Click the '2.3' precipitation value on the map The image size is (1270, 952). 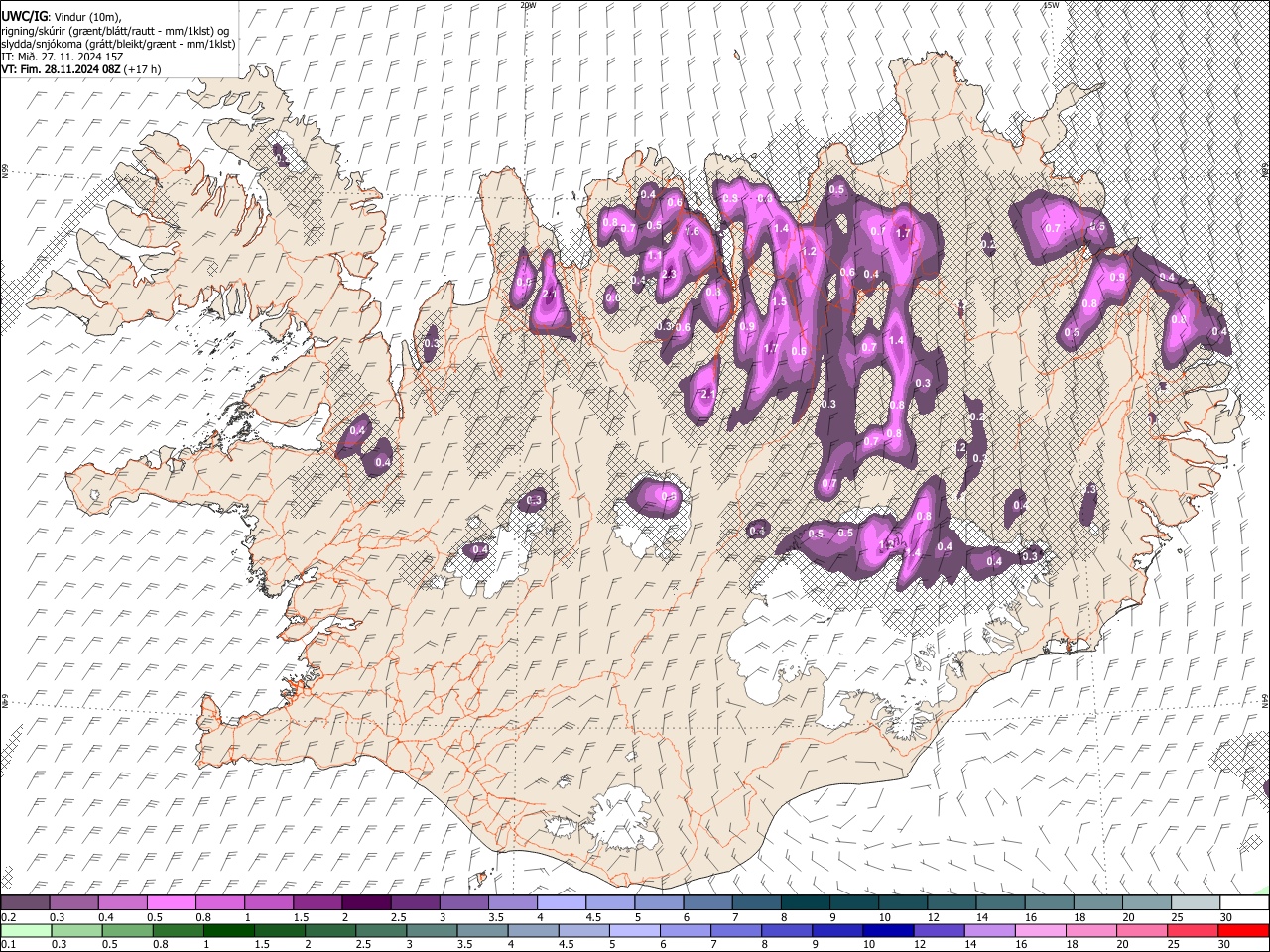669,274
